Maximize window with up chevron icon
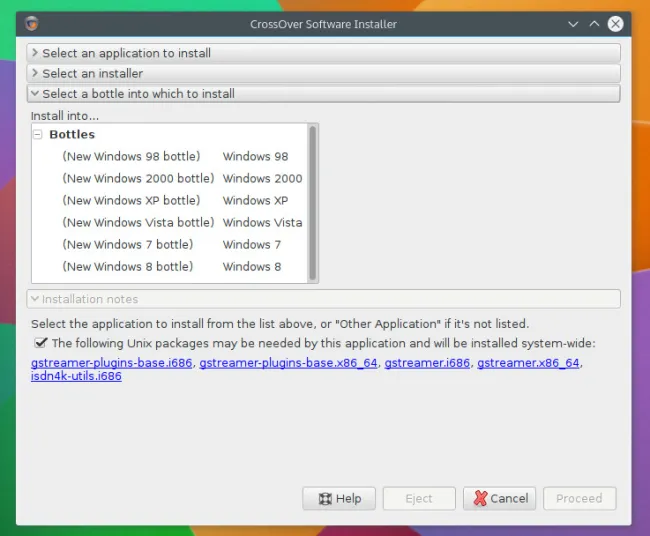This screenshot has width=650, height=536. (x=594, y=24)
